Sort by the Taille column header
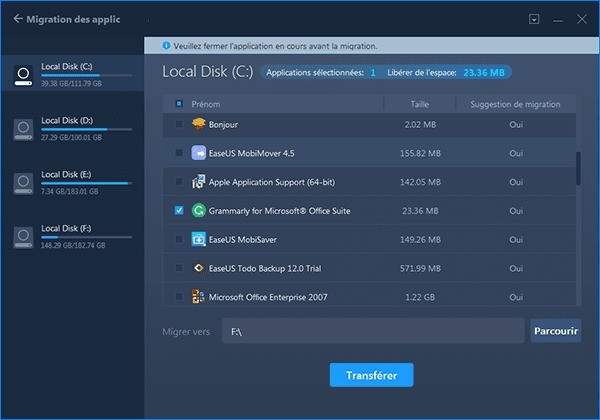This screenshot has width=600, height=420. (419, 104)
